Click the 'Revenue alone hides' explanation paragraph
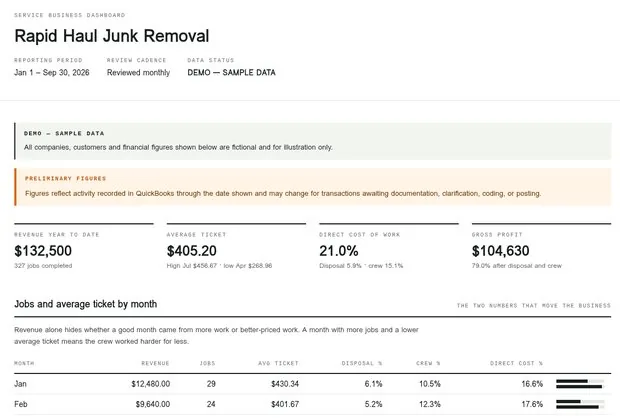The width and height of the screenshot is (620, 418). pos(216,335)
